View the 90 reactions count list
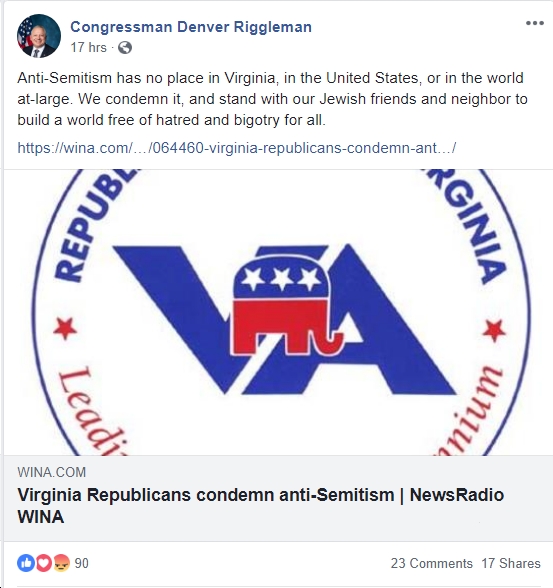This screenshot has height=588, width=553. (x=82, y=563)
